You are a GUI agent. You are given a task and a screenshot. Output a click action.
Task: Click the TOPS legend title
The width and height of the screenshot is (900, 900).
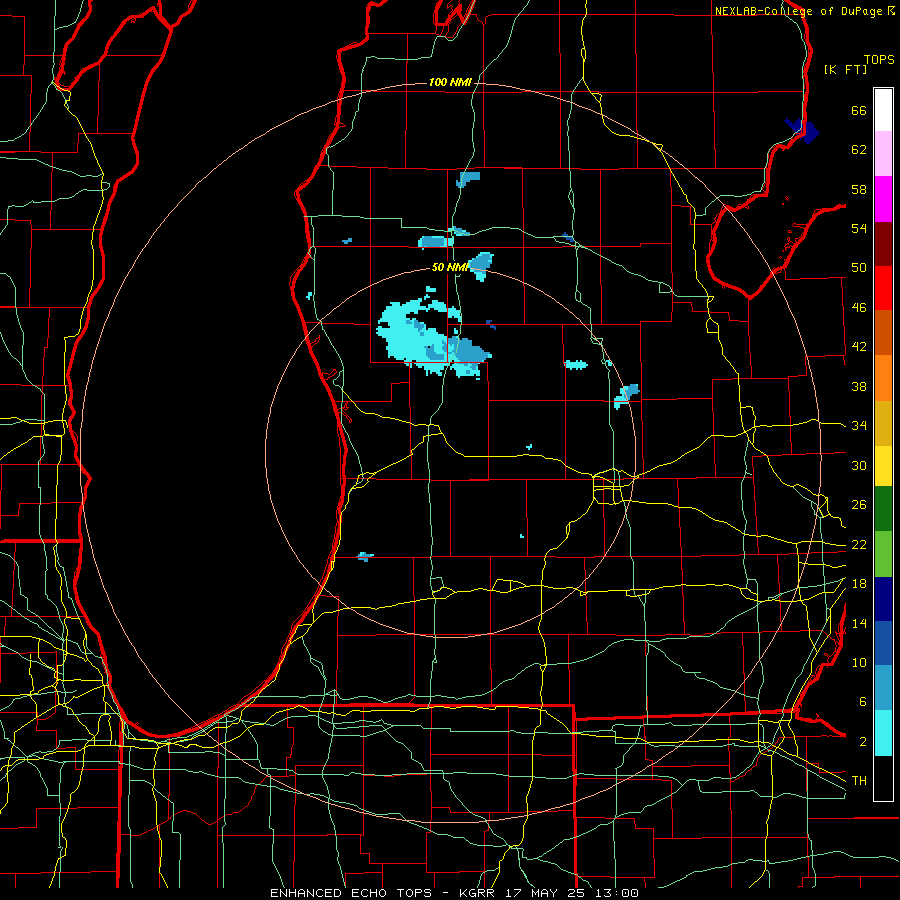879,60
